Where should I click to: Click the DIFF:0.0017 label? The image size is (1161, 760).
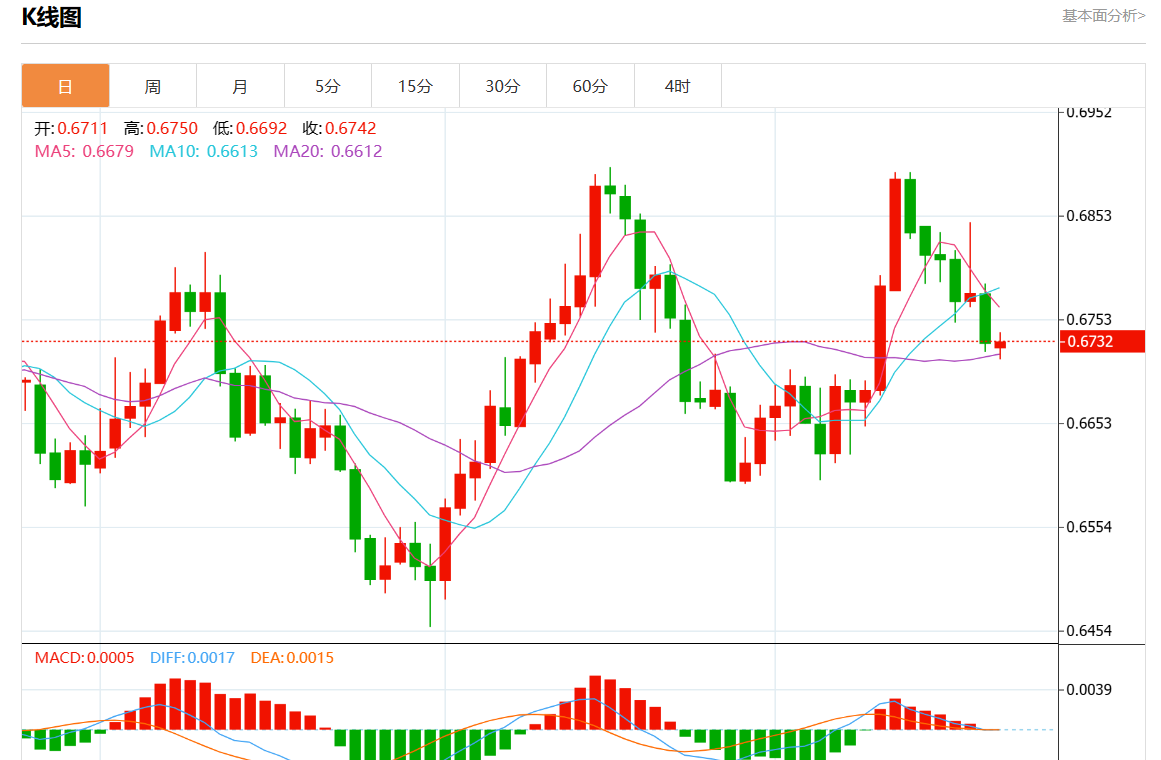tap(192, 658)
